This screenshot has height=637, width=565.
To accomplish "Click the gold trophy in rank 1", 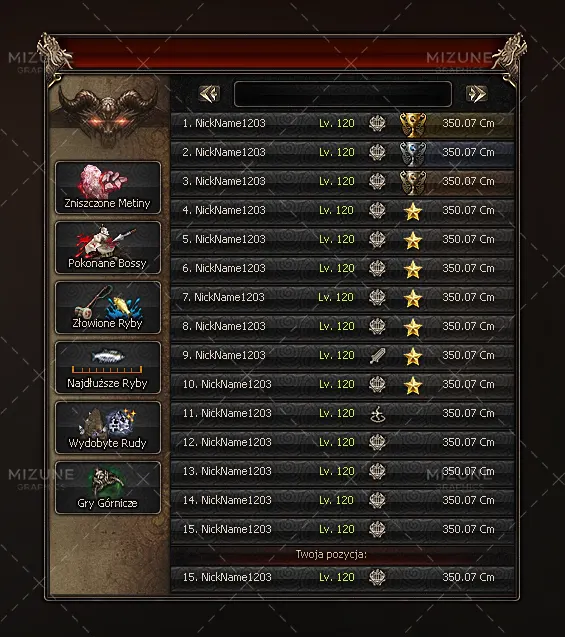I will pos(413,124).
